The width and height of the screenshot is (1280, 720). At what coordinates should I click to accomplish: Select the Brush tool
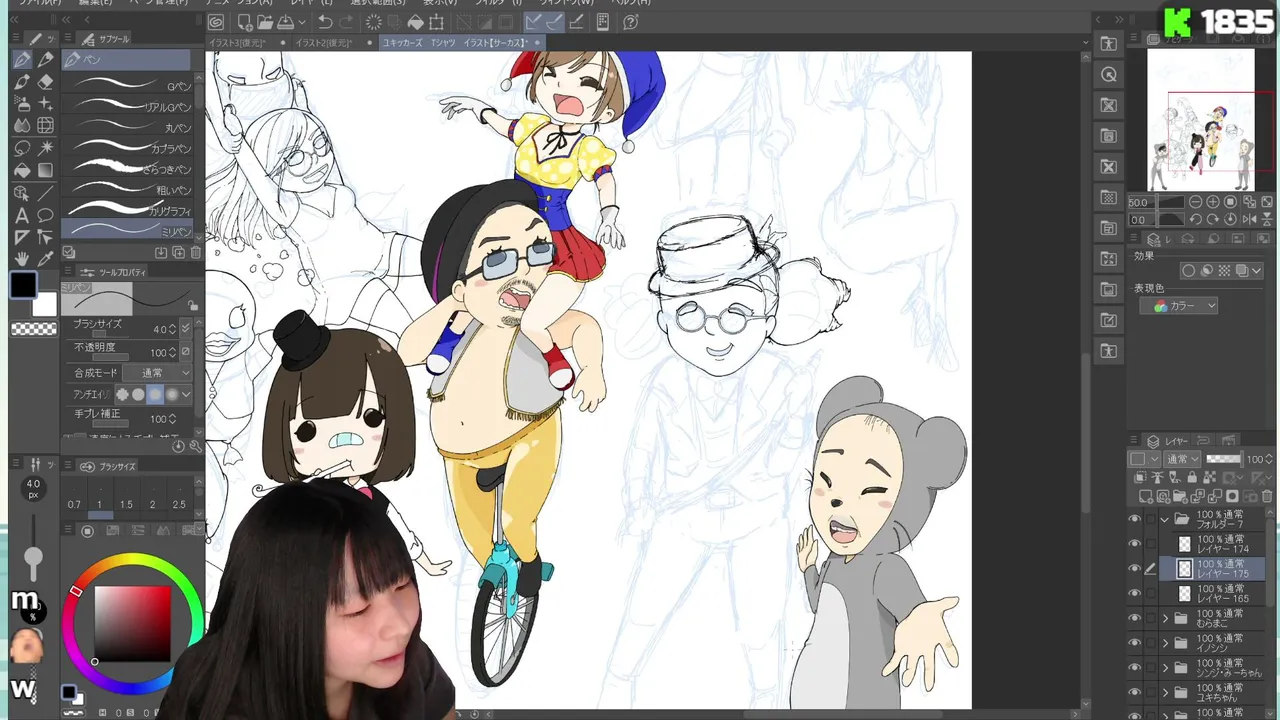pyautogui.click(x=22, y=82)
